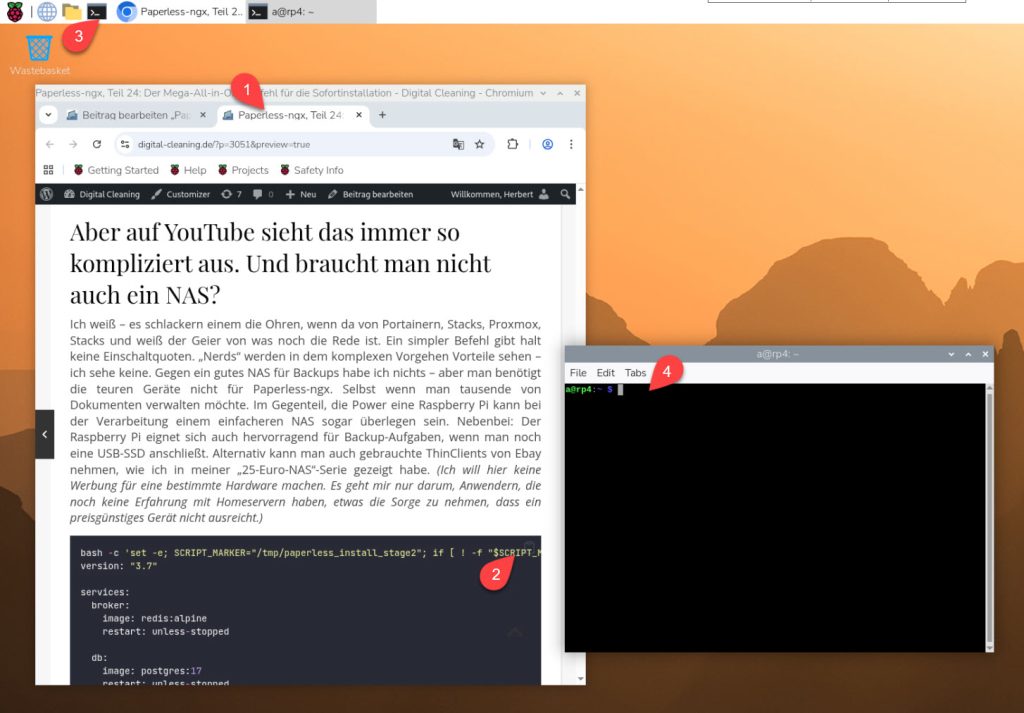1024x713 pixels.
Task: Open the Wastebasket on the desktop
Action: tap(39, 48)
